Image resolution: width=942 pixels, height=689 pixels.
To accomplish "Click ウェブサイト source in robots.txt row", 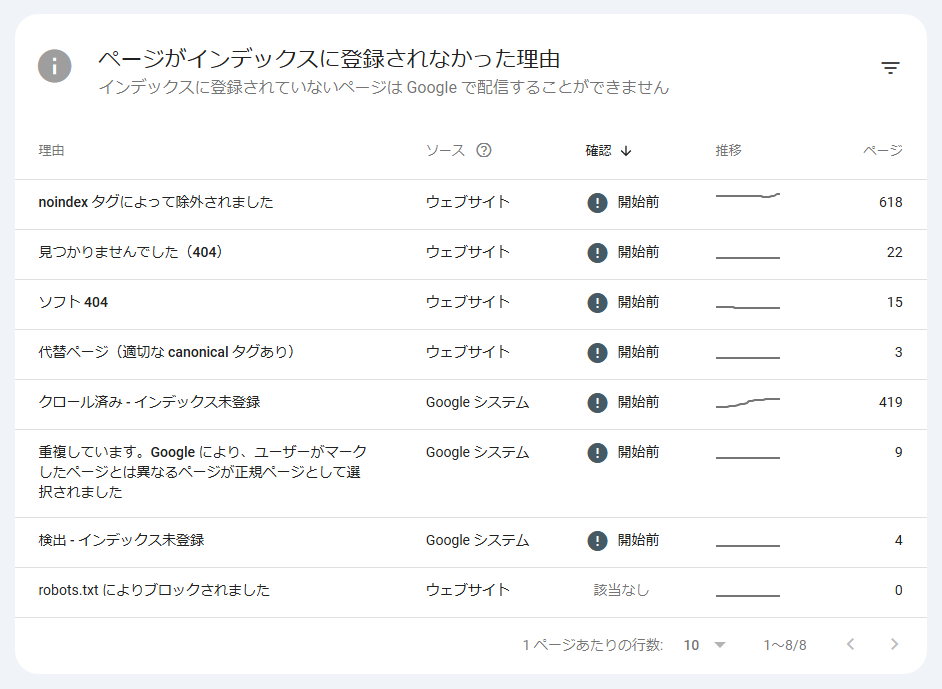I will [x=468, y=590].
